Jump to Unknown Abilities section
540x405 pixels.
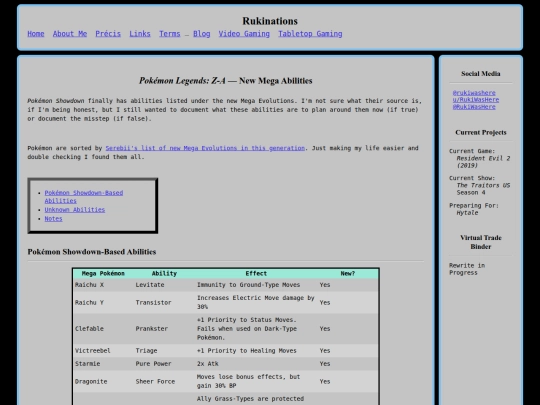point(75,210)
